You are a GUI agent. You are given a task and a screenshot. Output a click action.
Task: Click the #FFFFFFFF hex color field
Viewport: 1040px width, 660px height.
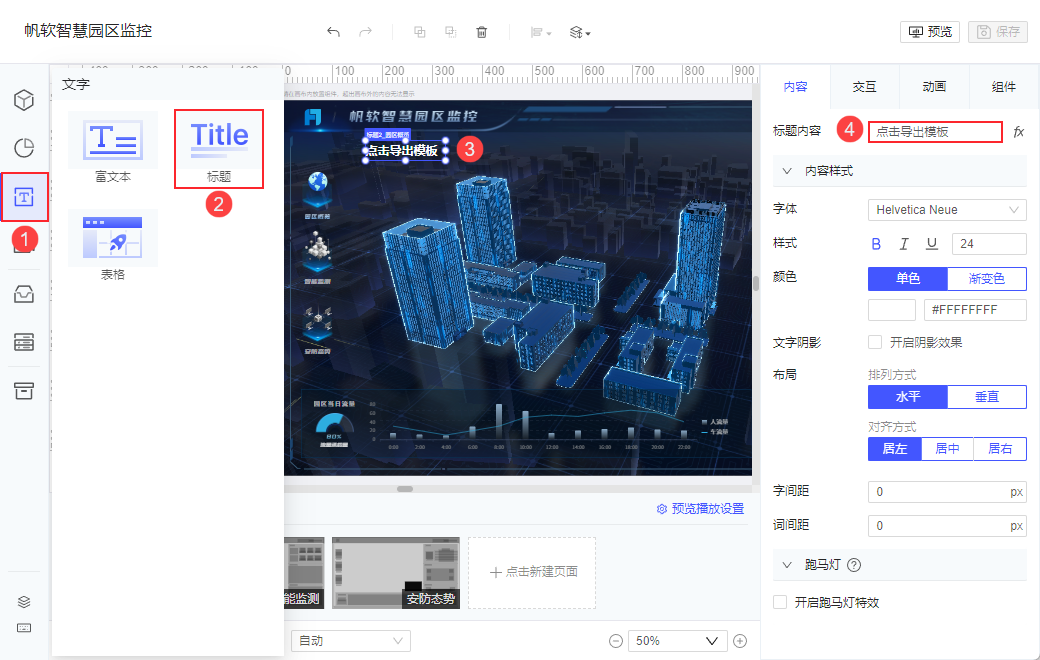tap(975, 310)
